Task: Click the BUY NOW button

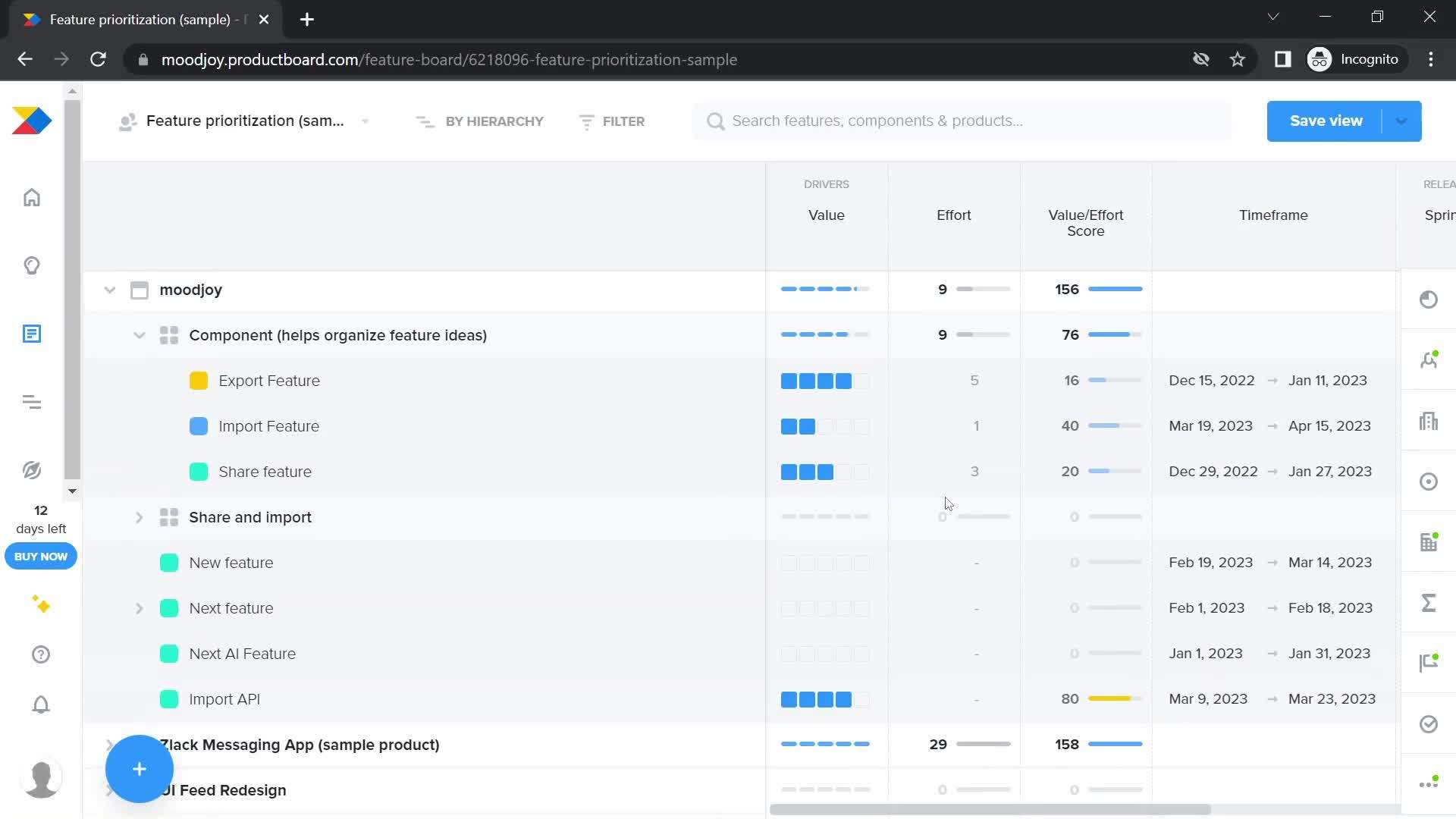Action: [41, 557]
